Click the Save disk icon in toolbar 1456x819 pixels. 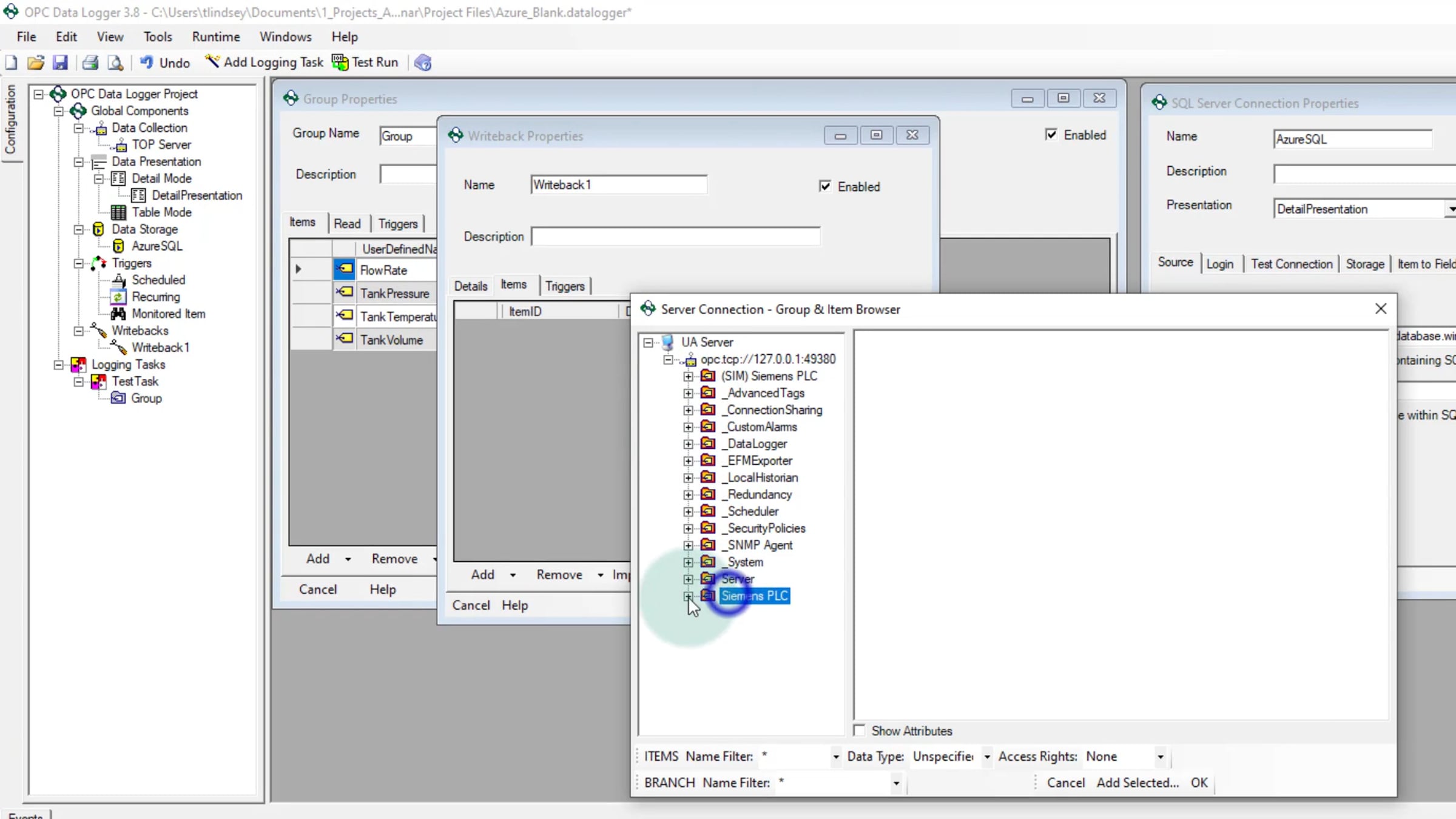(60, 62)
